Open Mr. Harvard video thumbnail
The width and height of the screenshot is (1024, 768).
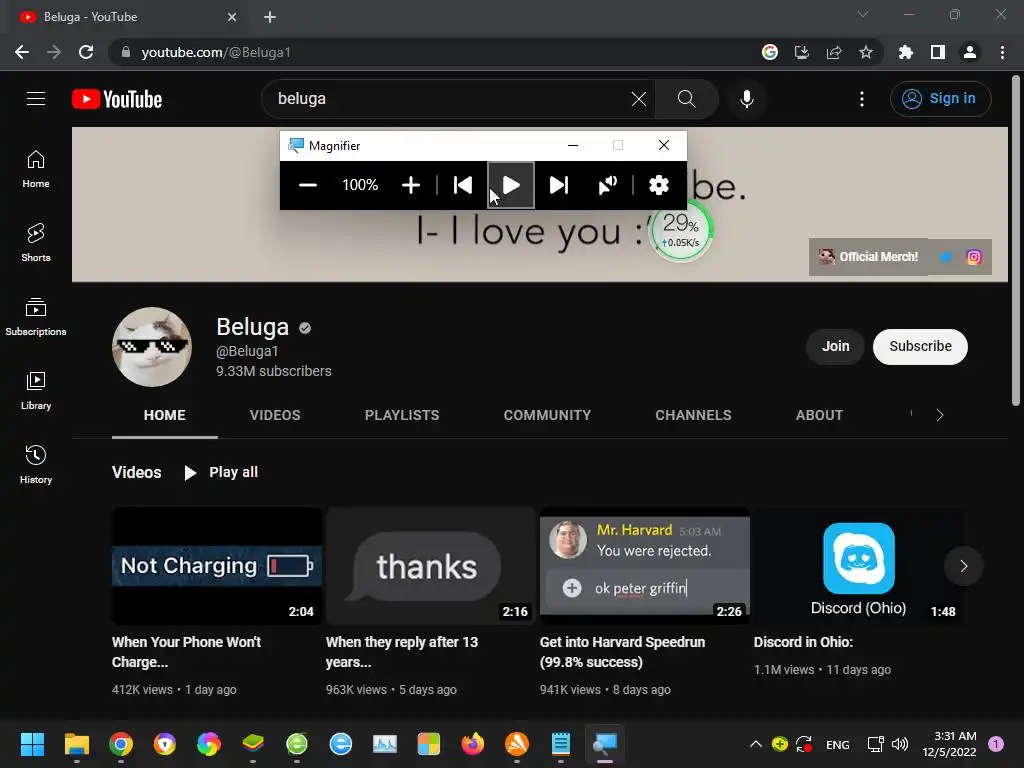coord(645,566)
